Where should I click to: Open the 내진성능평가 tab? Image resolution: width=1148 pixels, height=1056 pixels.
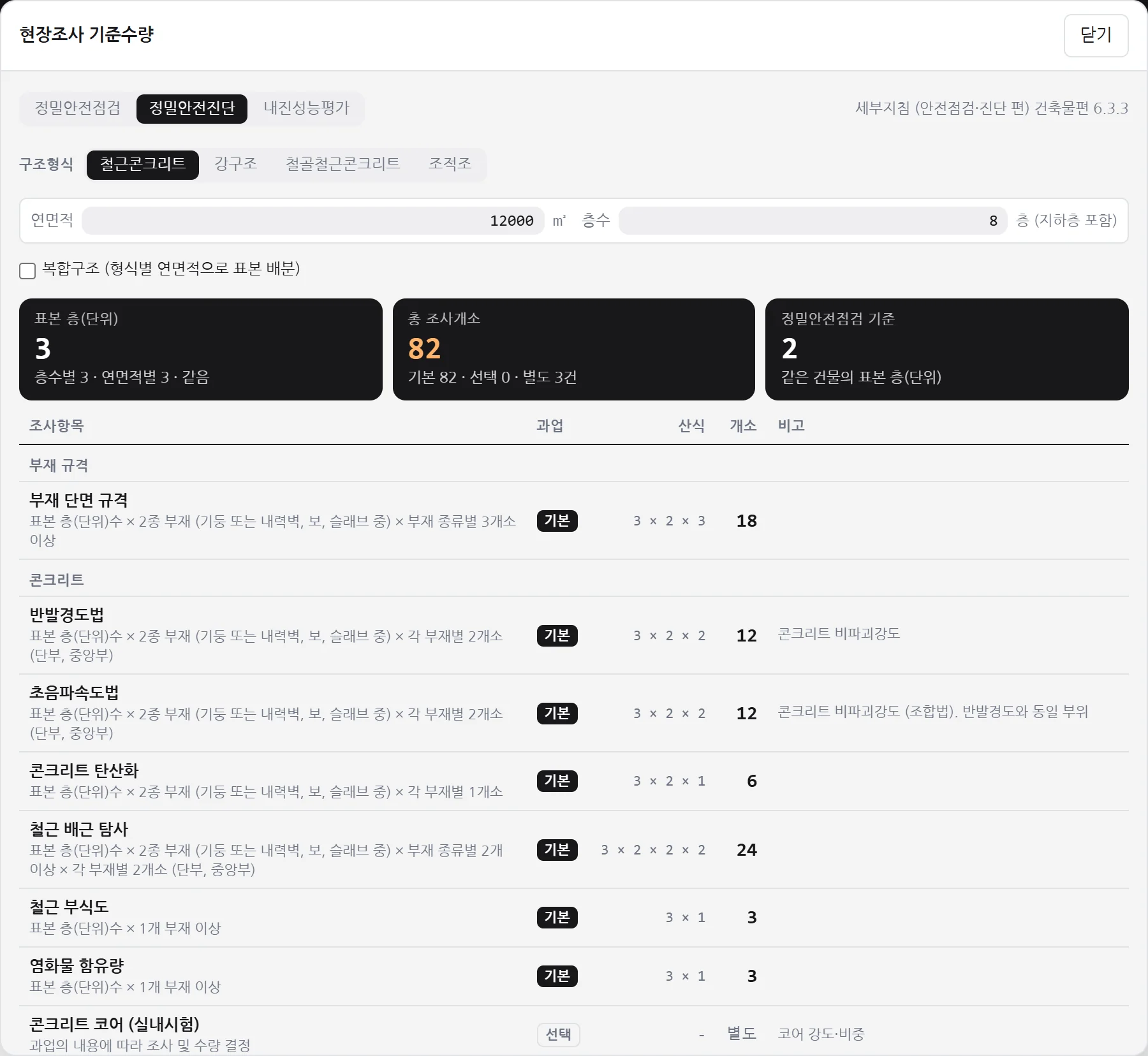pyautogui.click(x=306, y=108)
